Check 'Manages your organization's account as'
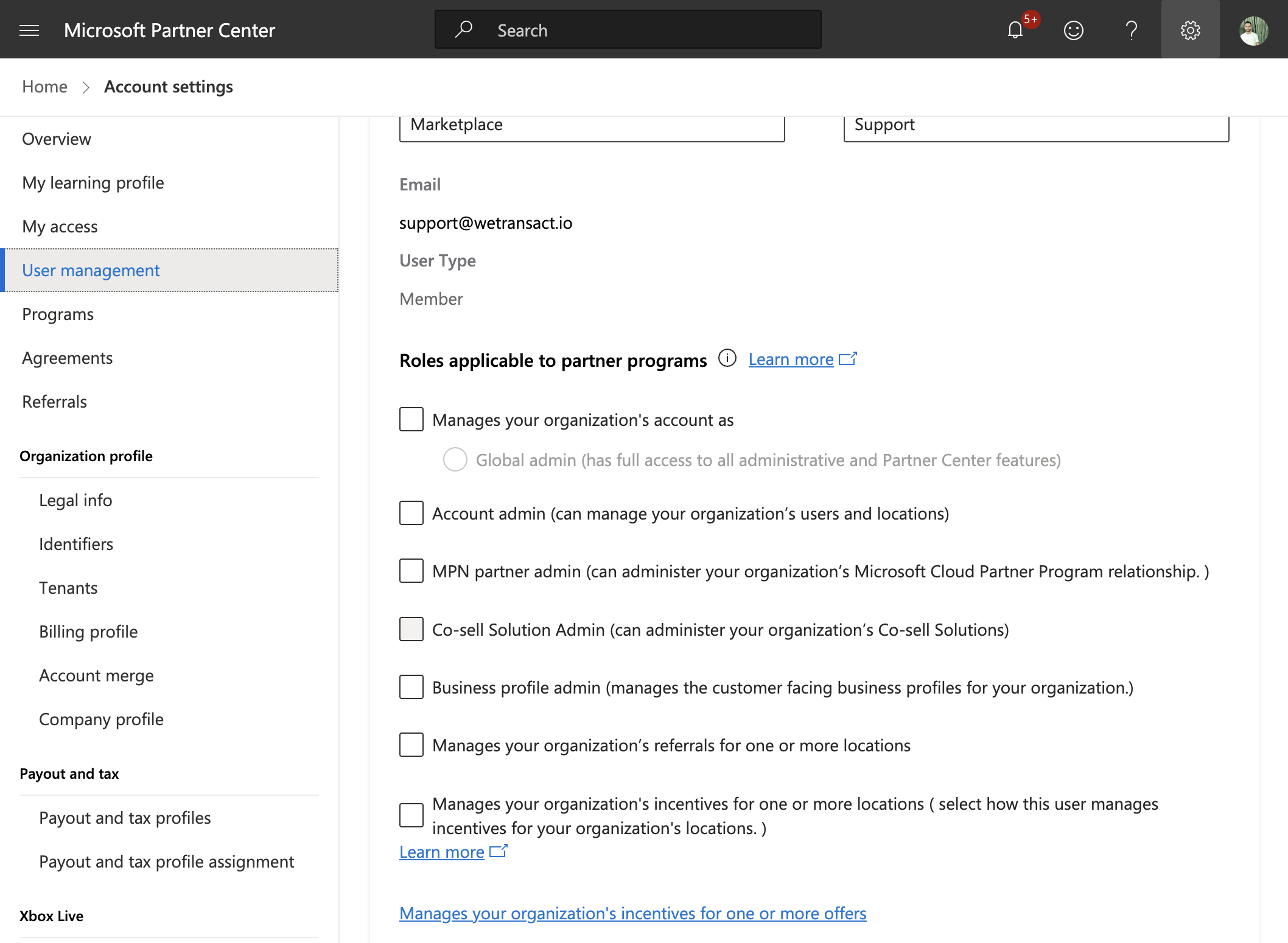 pyautogui.click(x=411, y=419)
